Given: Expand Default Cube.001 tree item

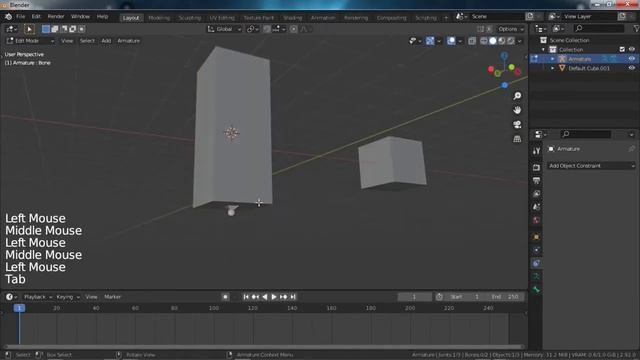Looking at the screenshot, I should (553, 68).
